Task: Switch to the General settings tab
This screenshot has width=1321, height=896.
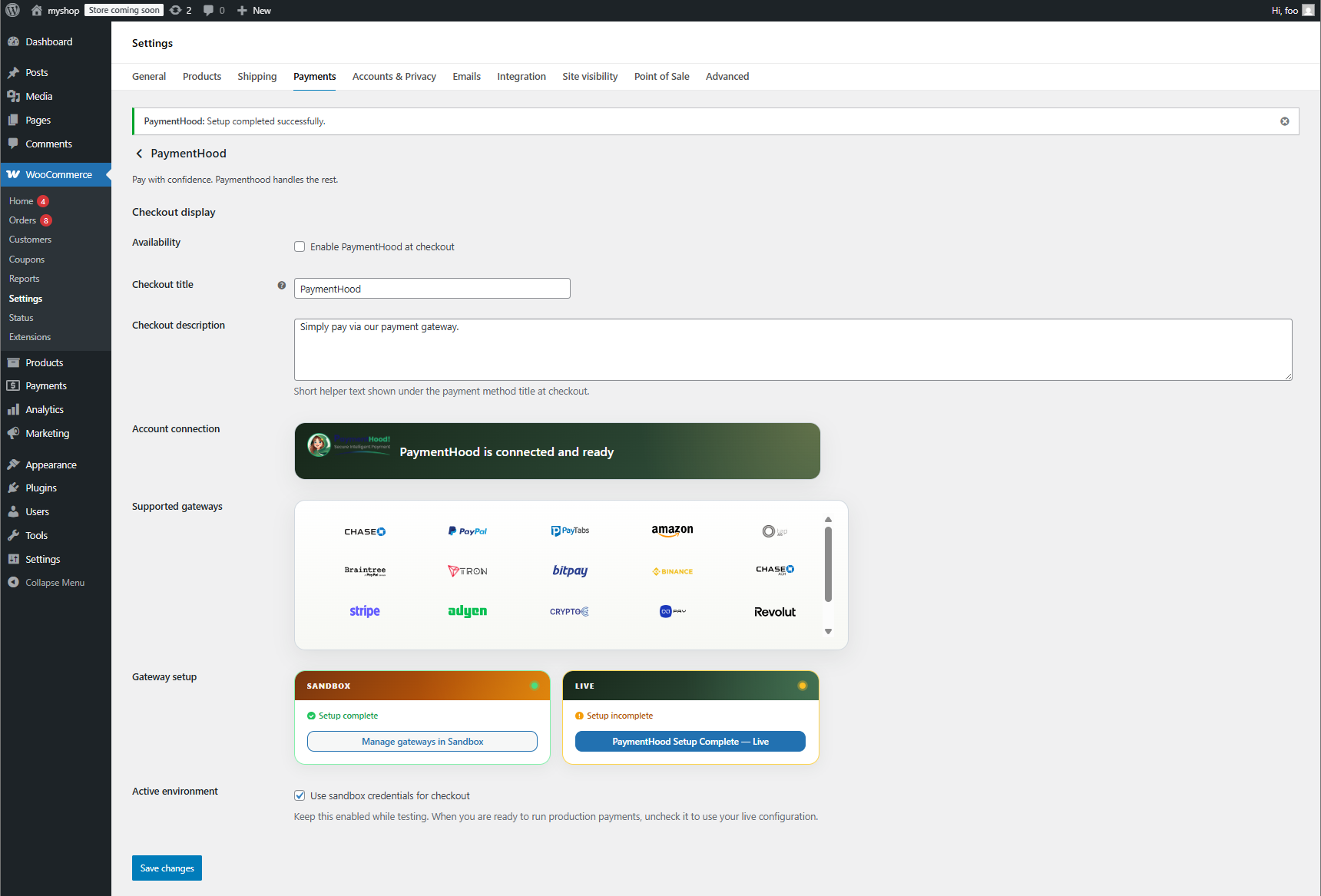Action: coord(149,77)
